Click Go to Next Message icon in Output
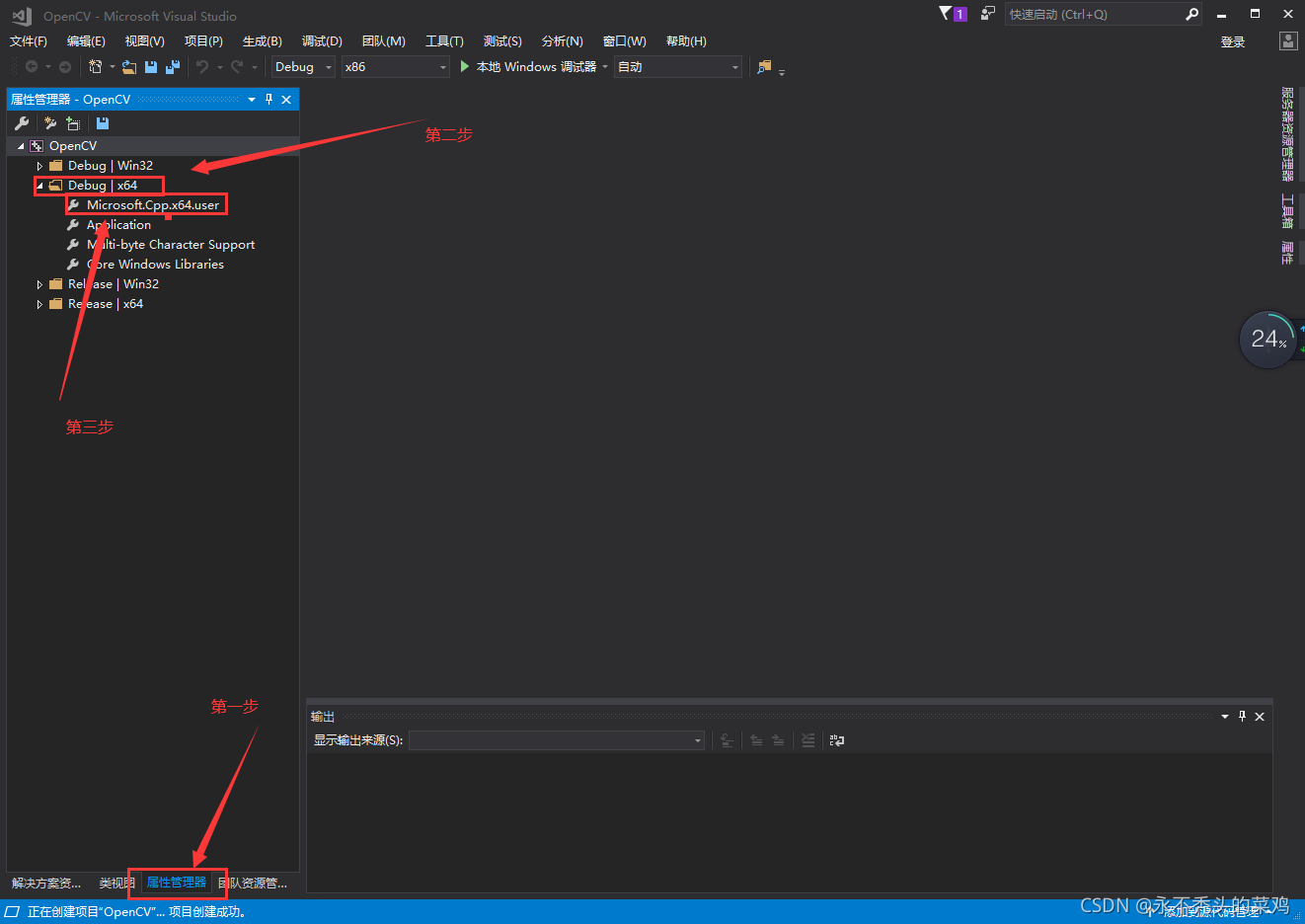1305x924 pixels. point(778,740)
